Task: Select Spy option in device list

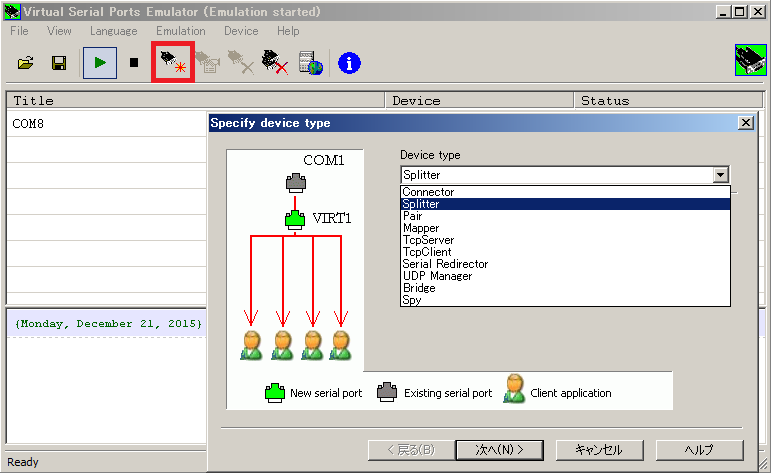Action: pyautogui.click(x=411, y=300)
